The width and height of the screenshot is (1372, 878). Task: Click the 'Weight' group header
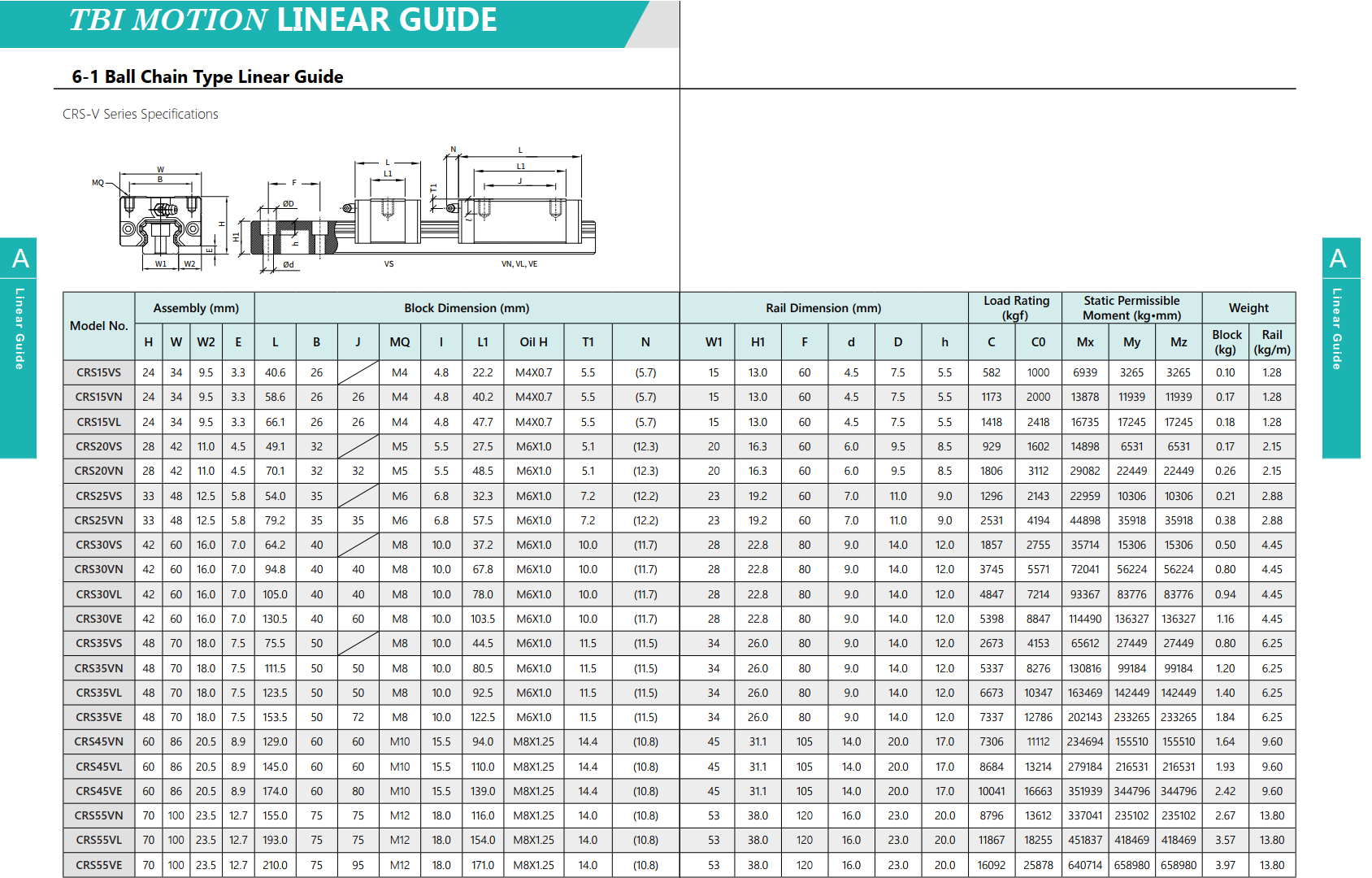(1248, 308)
